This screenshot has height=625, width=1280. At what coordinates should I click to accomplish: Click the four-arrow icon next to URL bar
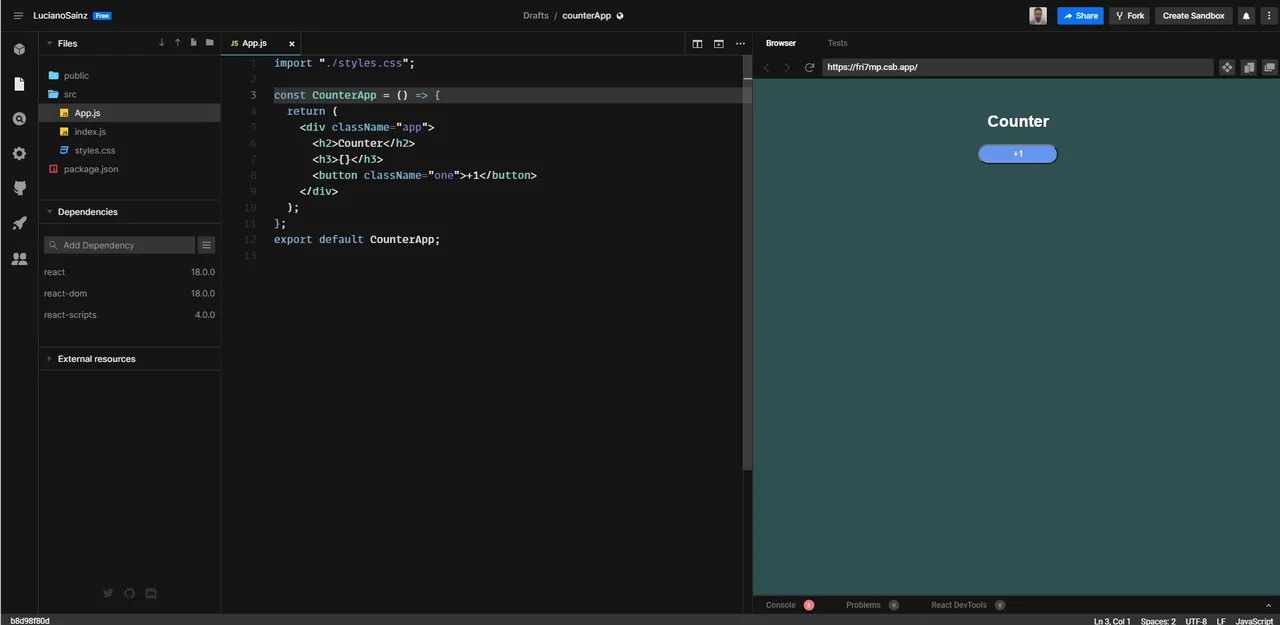(x=1227, y=67)
